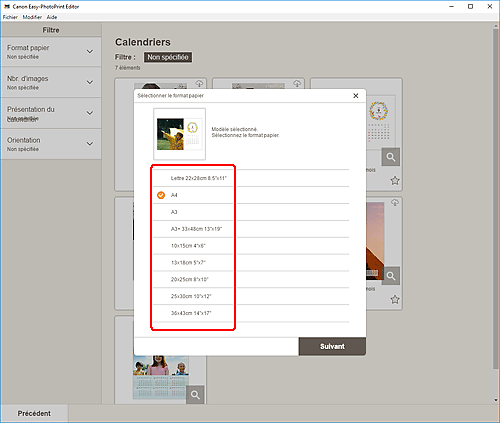Toggle favorite star on middle-right calendar card

click(x=395, y=299)
